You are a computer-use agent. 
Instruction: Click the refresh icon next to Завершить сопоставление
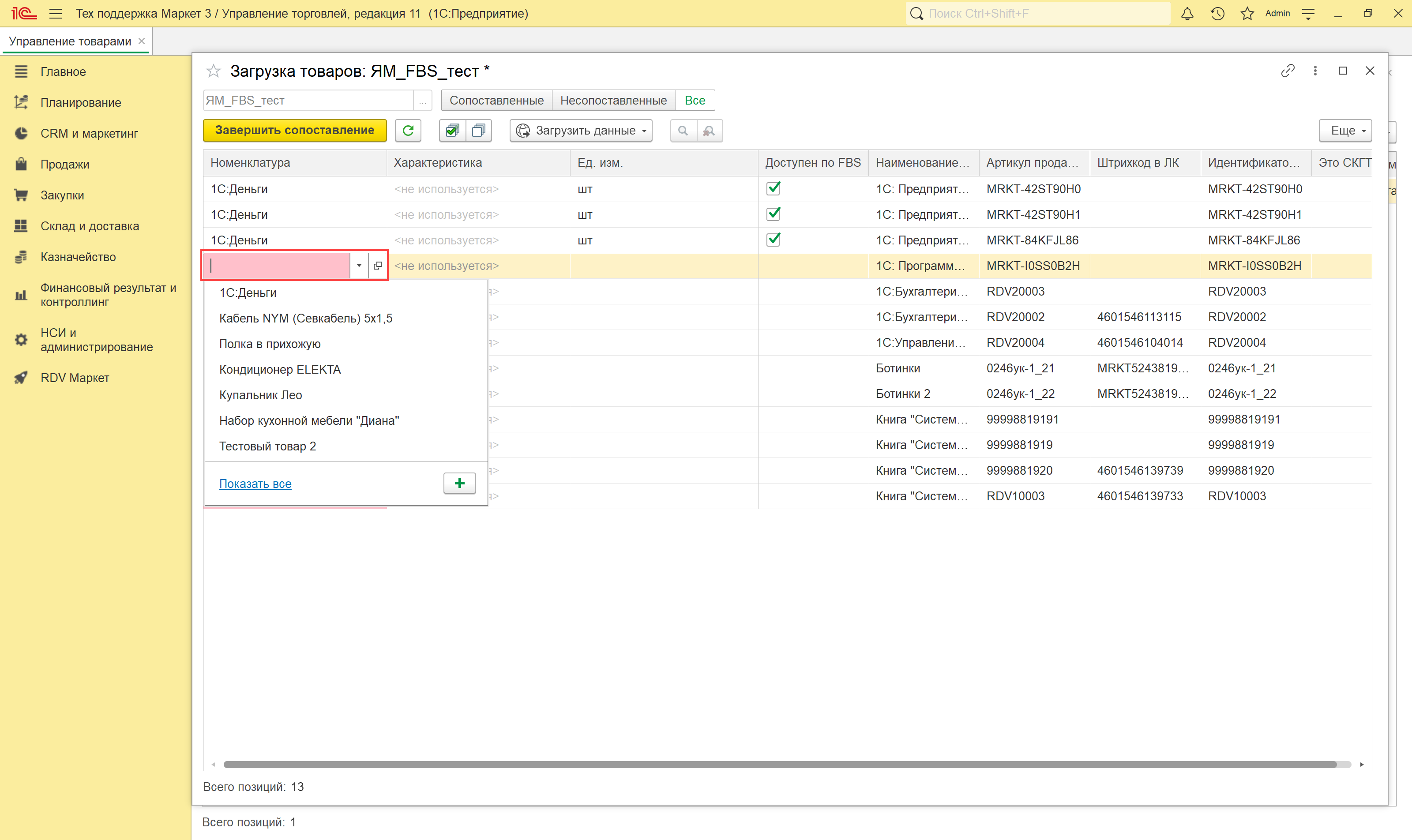coord(408,131)
